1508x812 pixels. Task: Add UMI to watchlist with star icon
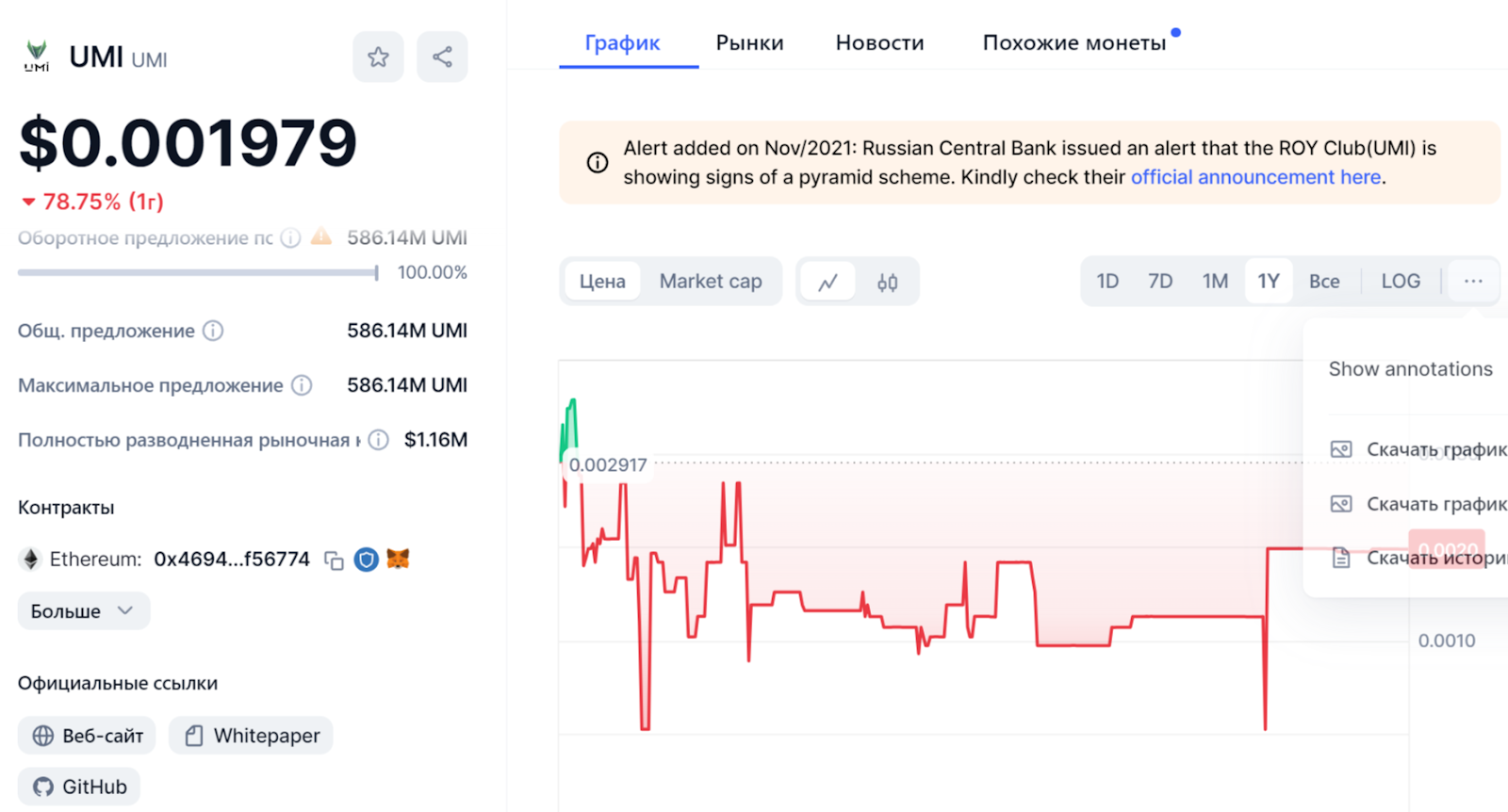(378, 57)
